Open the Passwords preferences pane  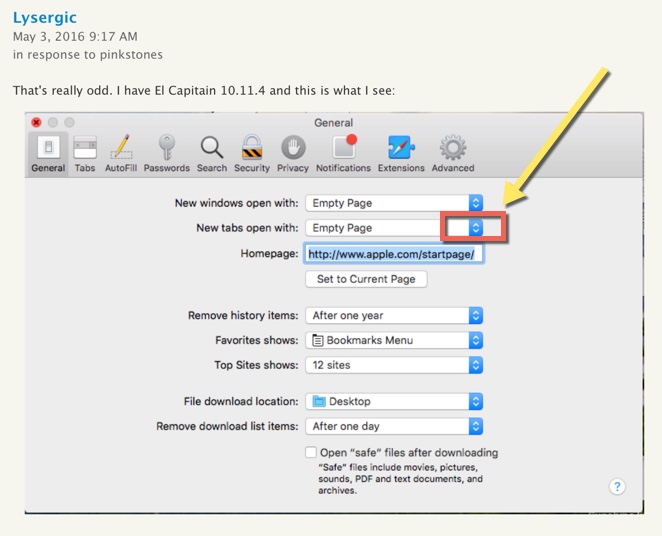(x=167, y=154)
